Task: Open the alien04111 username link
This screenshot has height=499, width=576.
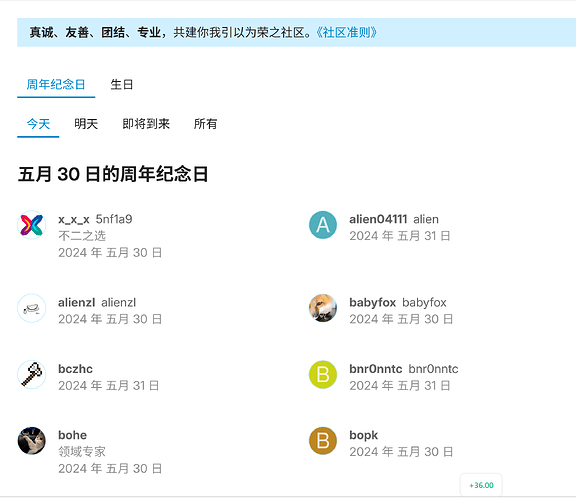Action: pyautogui.click(x=378, y=219)
